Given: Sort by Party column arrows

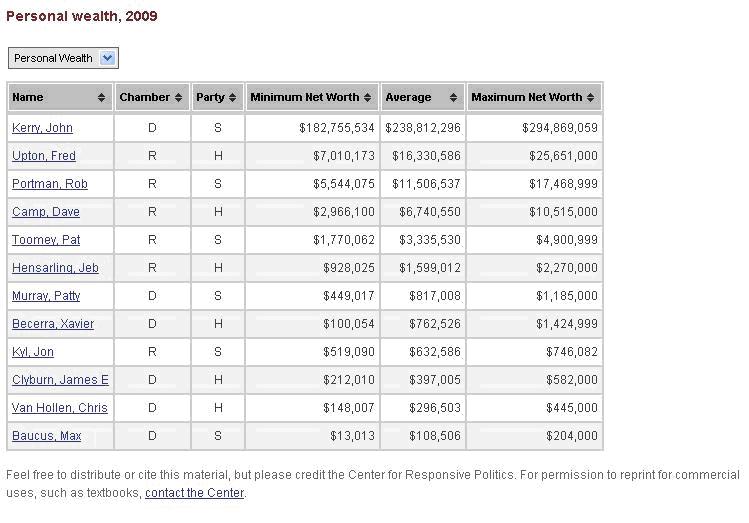Looking at the screenshot, I should (x=232, y=97).
